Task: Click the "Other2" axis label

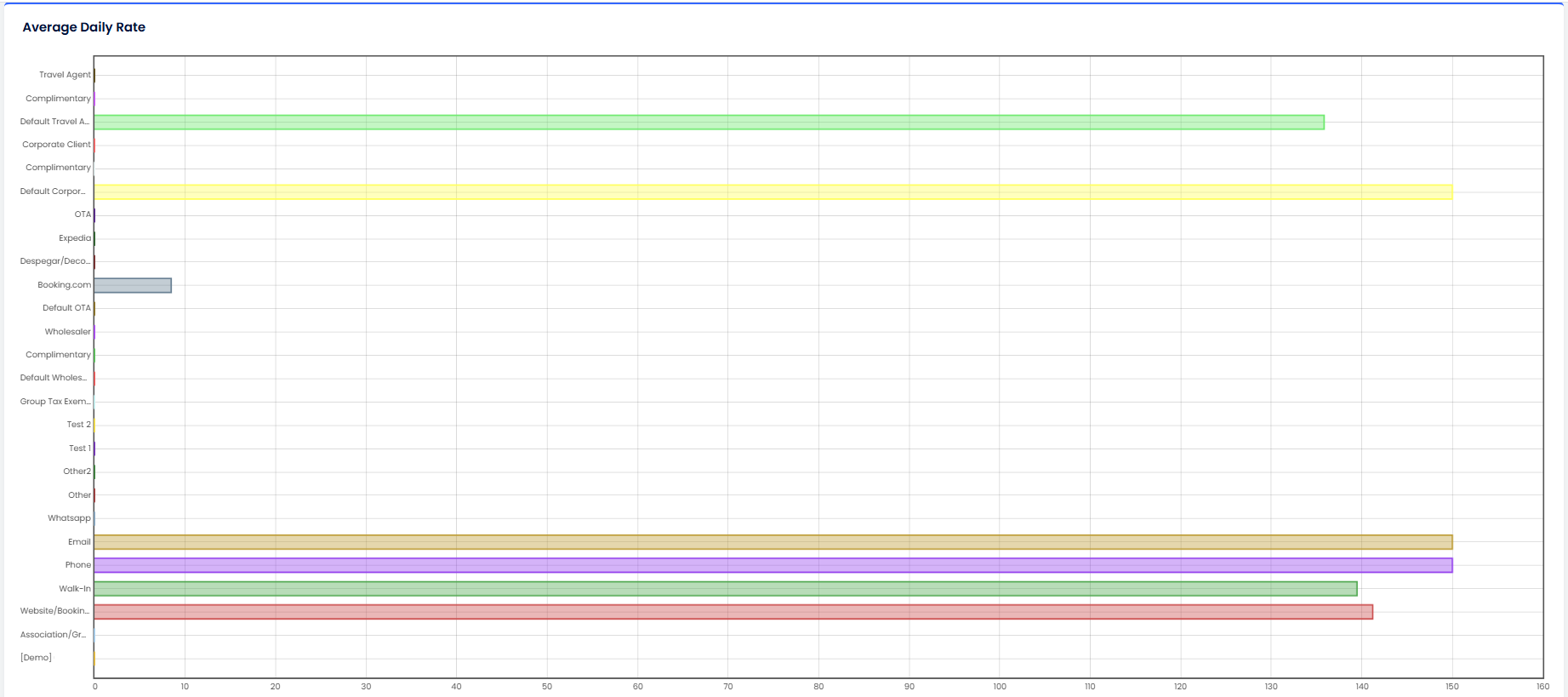Action: 77,471
